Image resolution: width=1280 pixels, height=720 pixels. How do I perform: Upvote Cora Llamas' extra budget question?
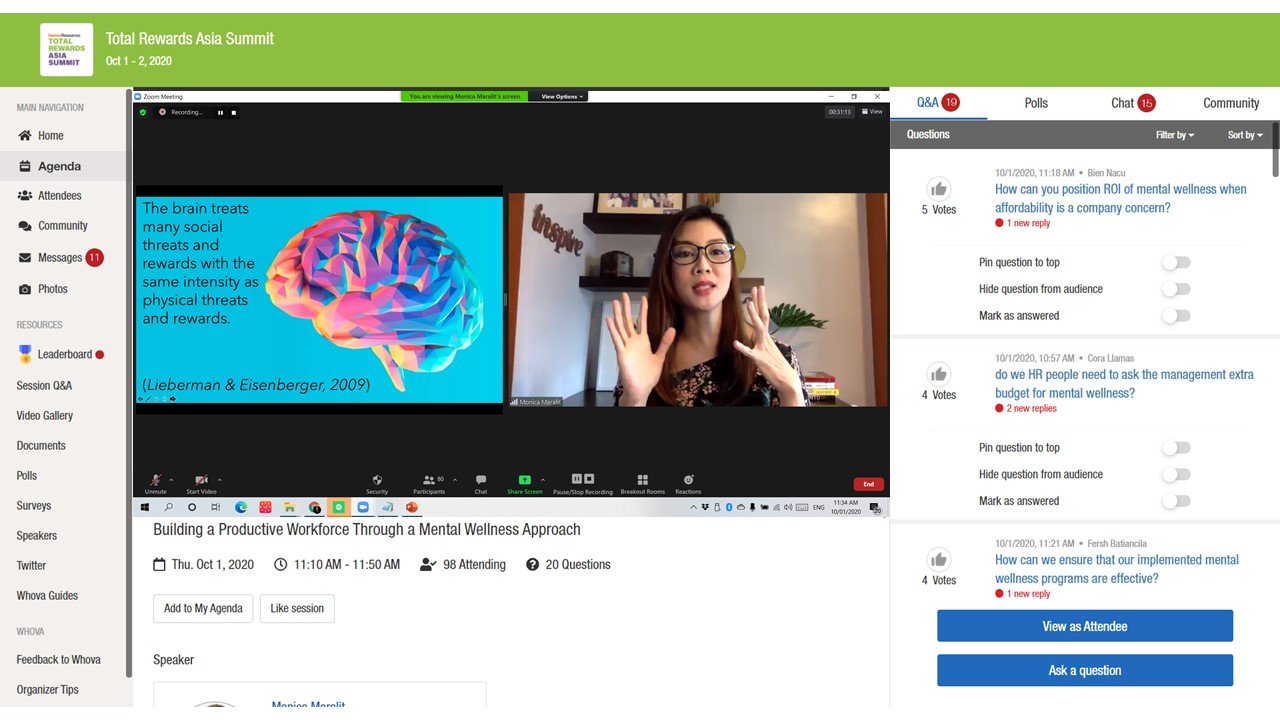click(x=938, y=374)
